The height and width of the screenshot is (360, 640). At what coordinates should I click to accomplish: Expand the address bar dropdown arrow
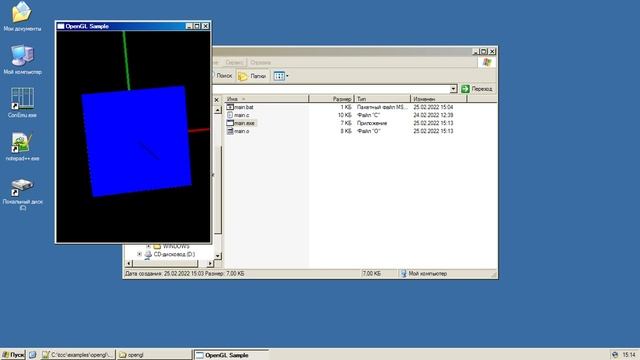coord(453,89)
